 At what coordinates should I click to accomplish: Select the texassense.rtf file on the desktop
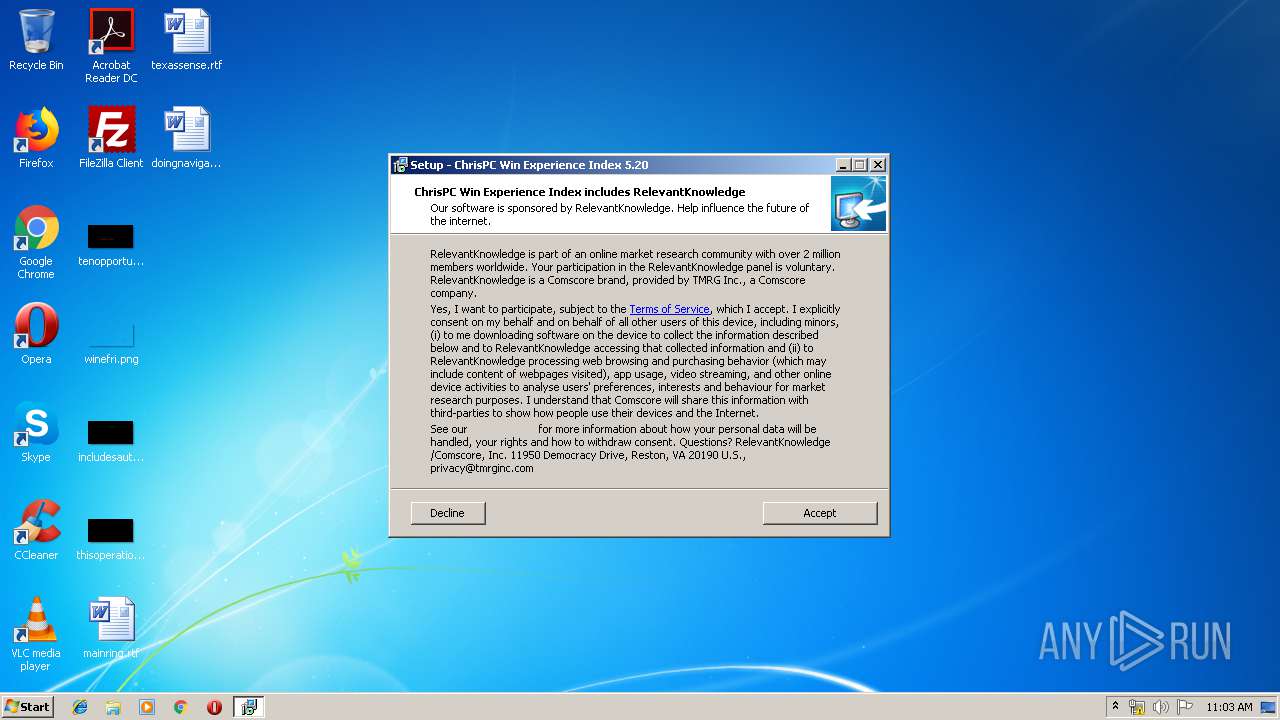187,40
